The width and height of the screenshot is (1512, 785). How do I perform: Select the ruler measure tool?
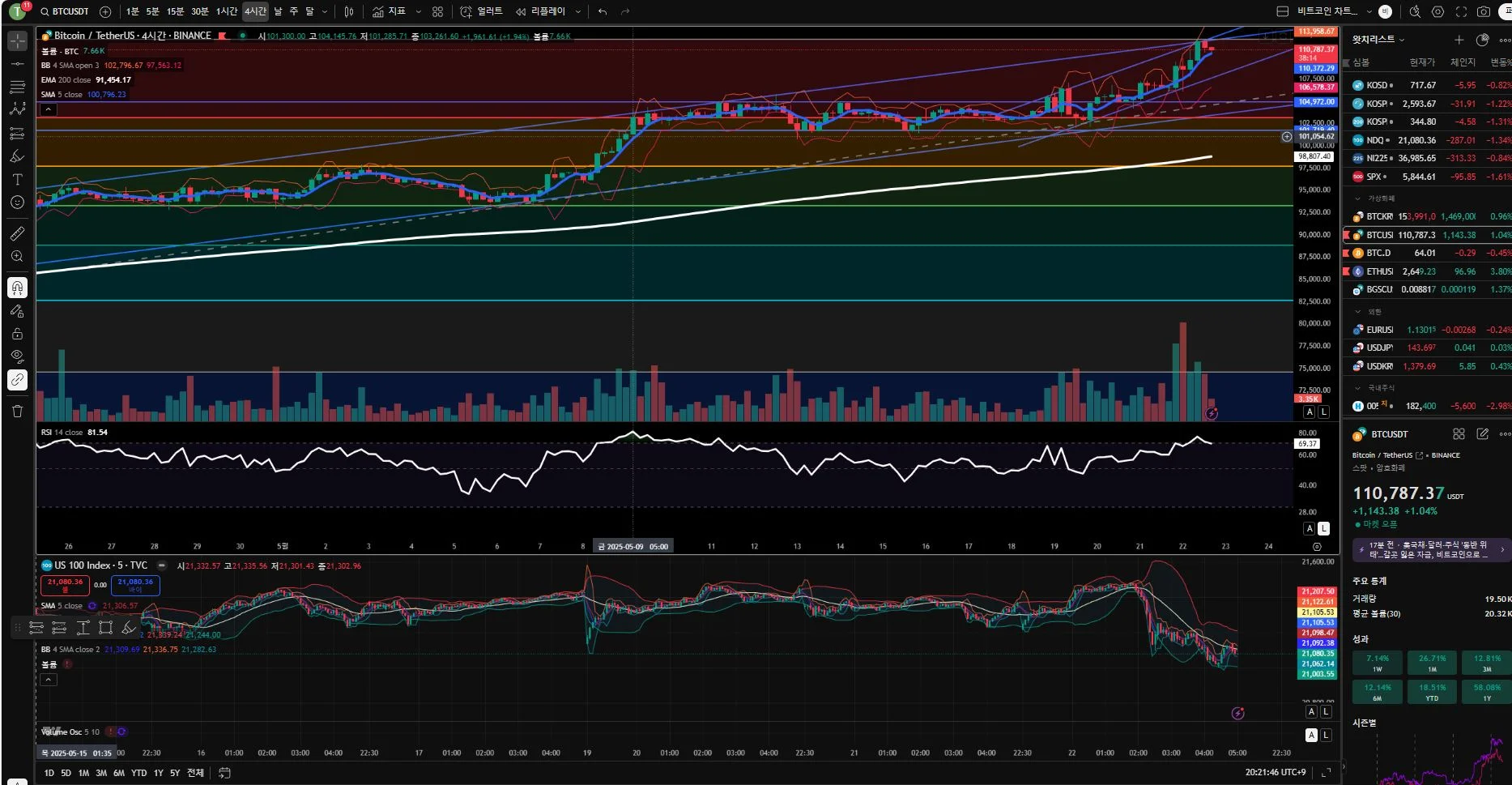click(x=17, y=233)
